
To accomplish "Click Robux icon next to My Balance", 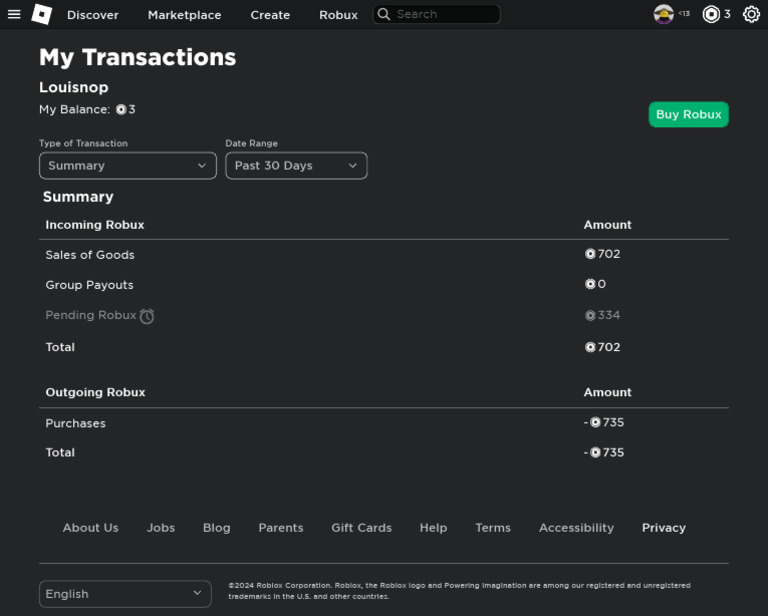I will tap(121, 110).
